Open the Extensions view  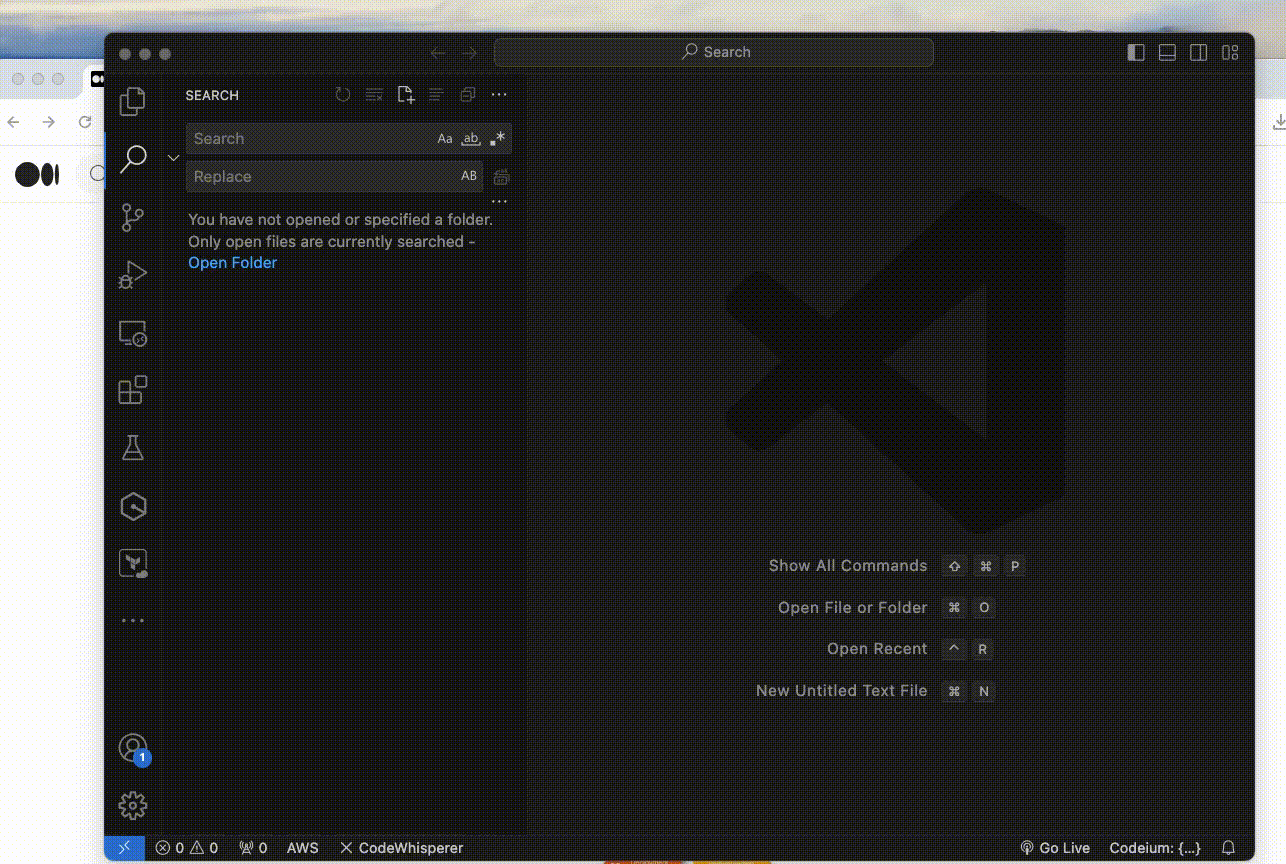point(133,390)
